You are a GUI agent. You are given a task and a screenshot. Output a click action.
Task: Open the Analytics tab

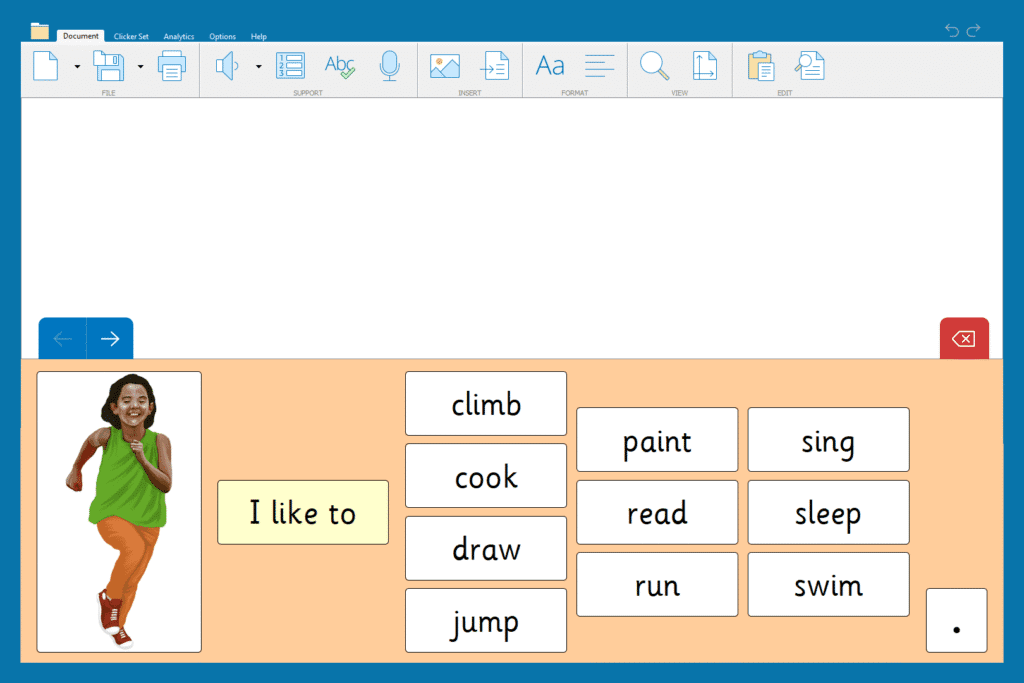pyautogui.click(x=179, y=37)
